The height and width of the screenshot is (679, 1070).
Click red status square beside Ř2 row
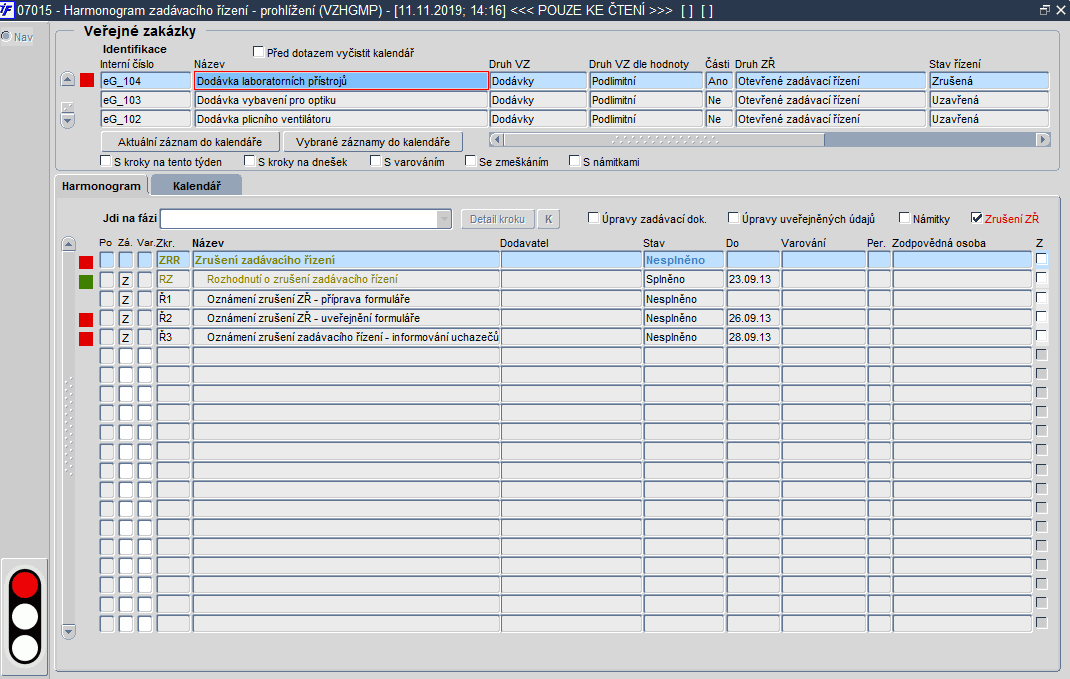click(x=86, y=319)
